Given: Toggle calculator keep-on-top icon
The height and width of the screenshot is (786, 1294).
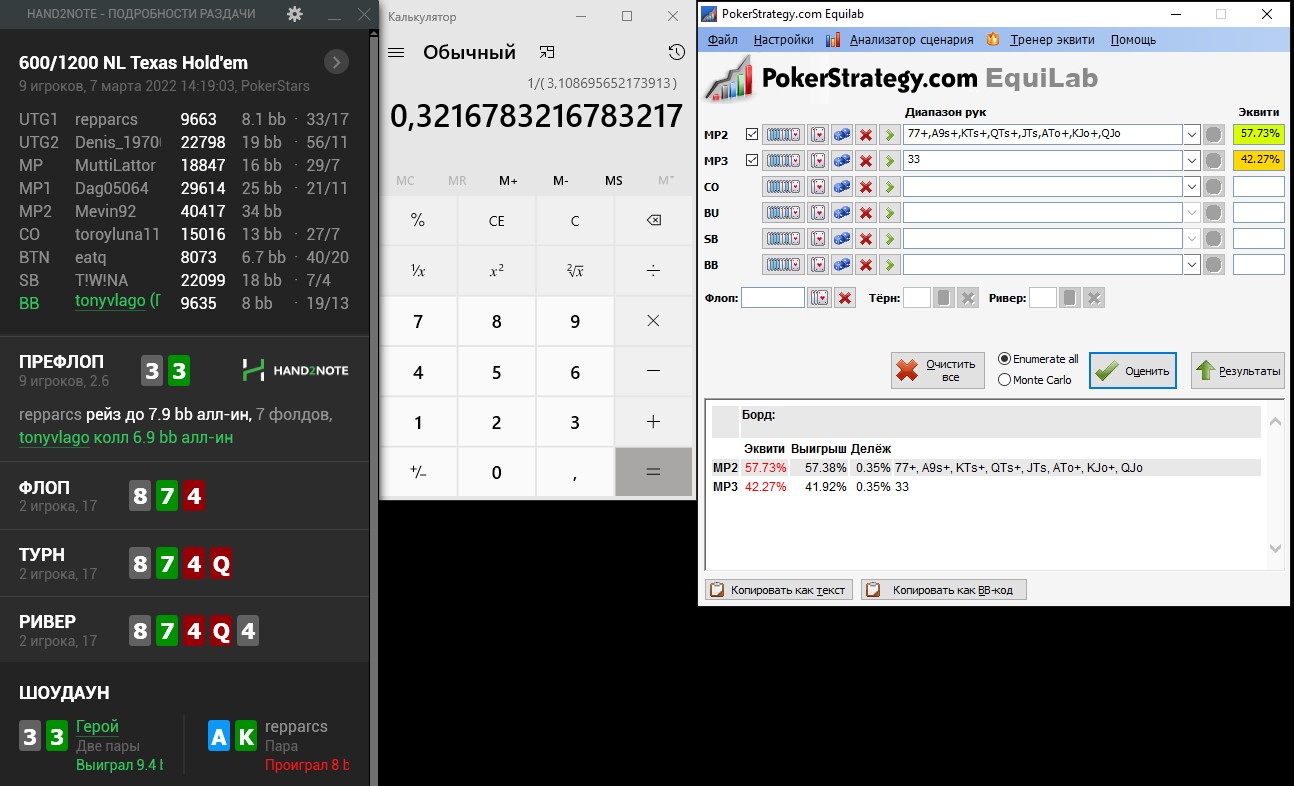Looking at the screenshot, I should [546, 52].
